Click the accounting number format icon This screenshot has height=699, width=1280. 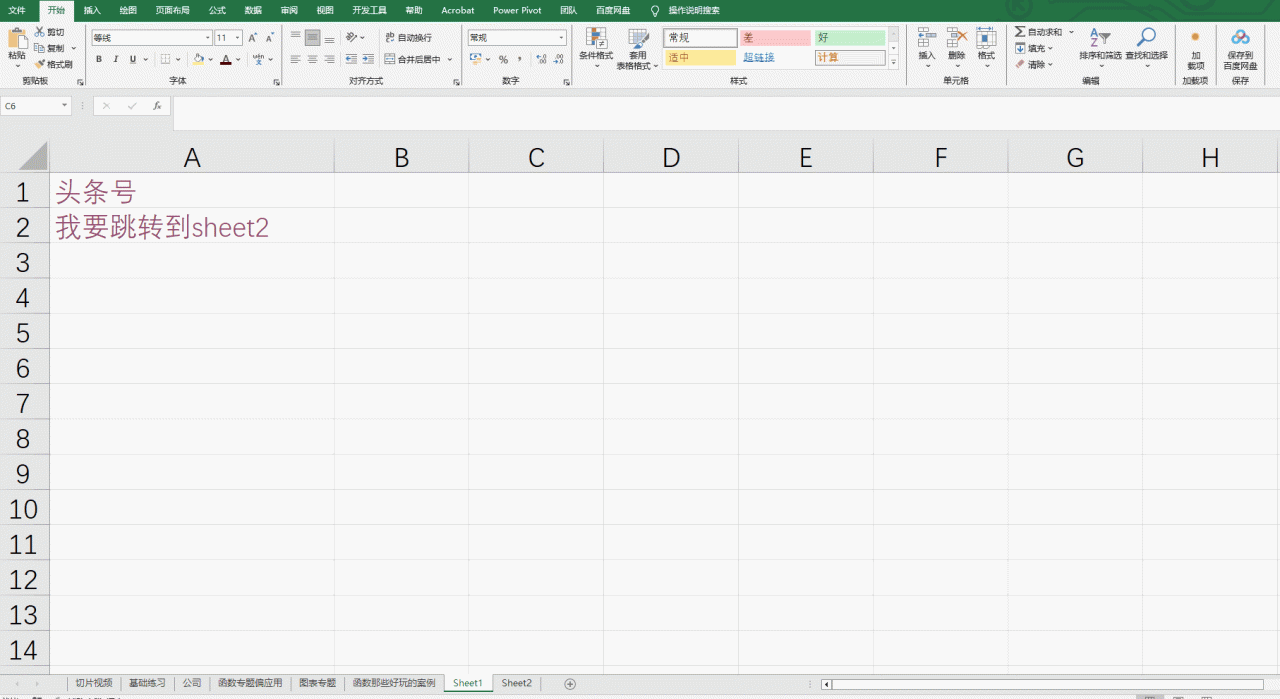point(475,59)
